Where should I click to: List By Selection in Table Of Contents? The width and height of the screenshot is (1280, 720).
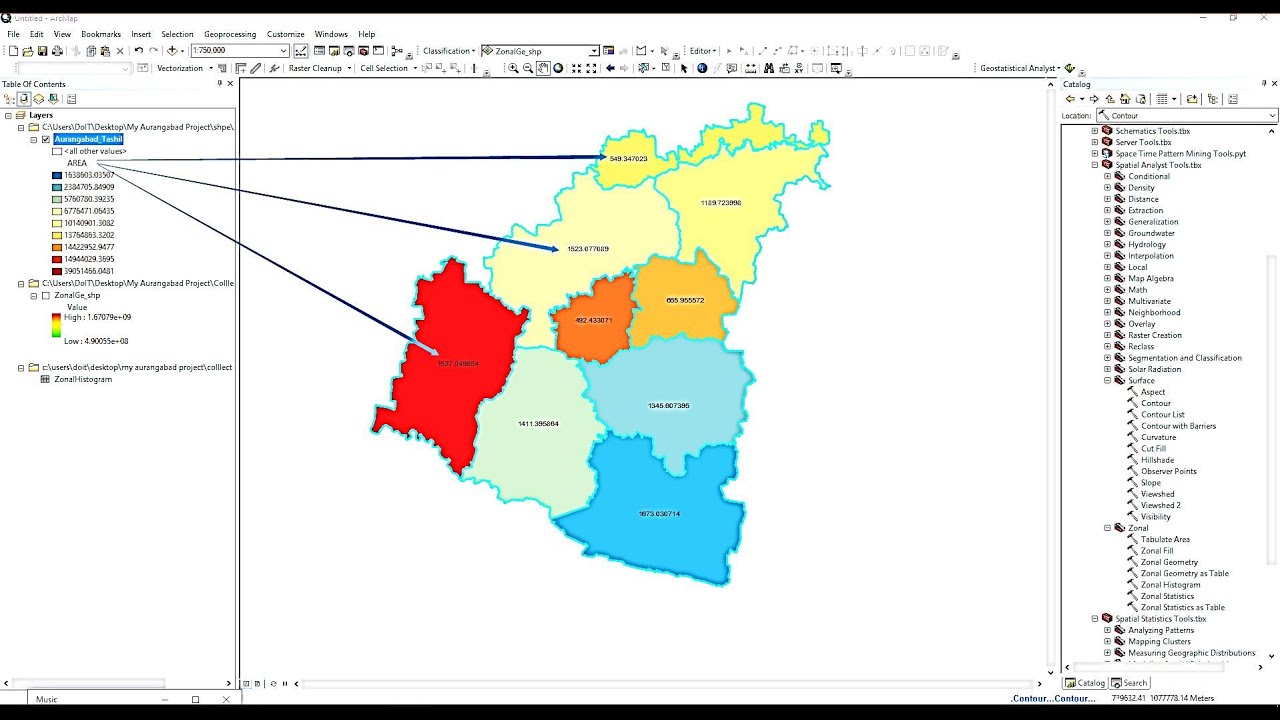[x=53, y=99]
